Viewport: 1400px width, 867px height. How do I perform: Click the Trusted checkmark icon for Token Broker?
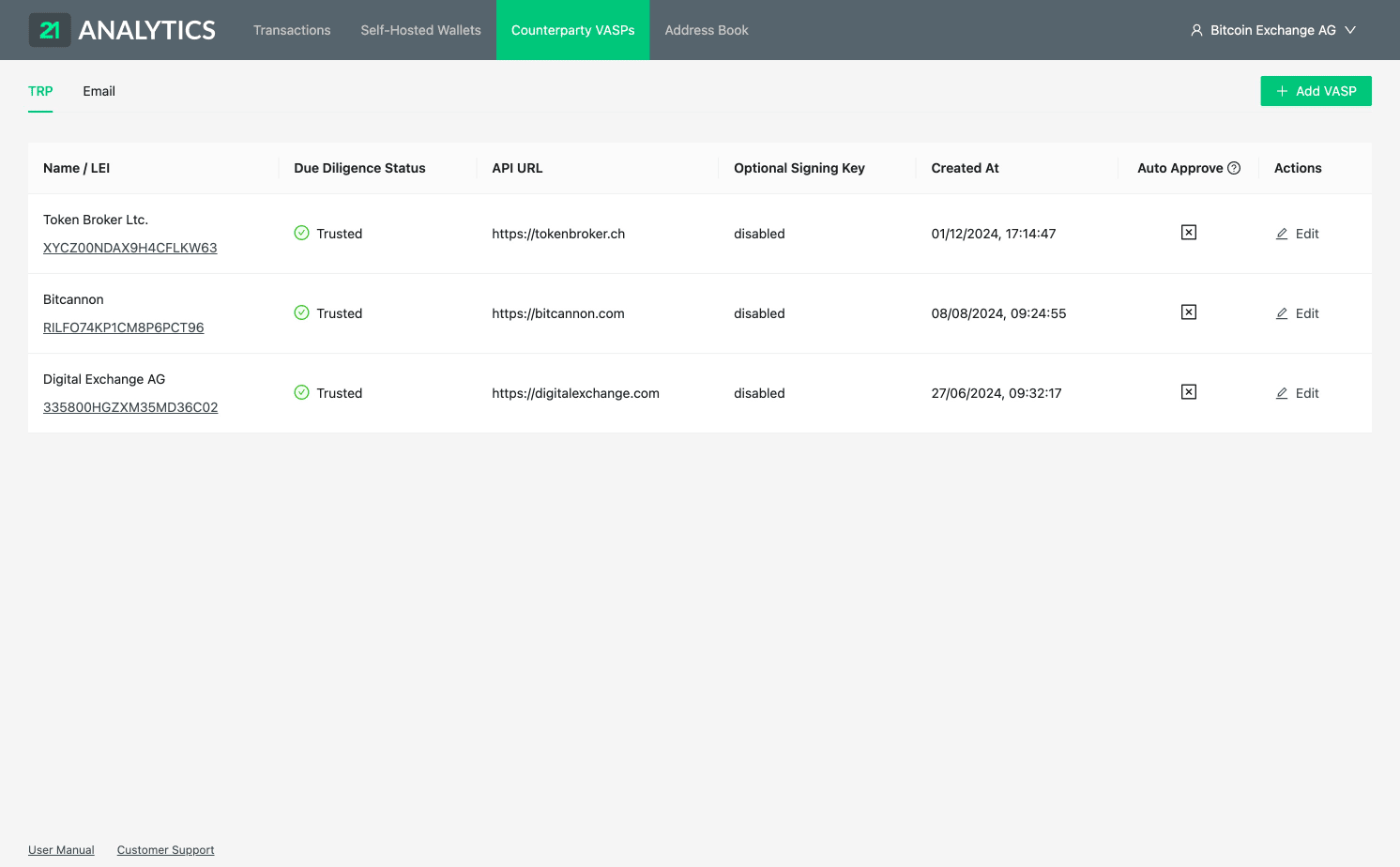(301, 233)
